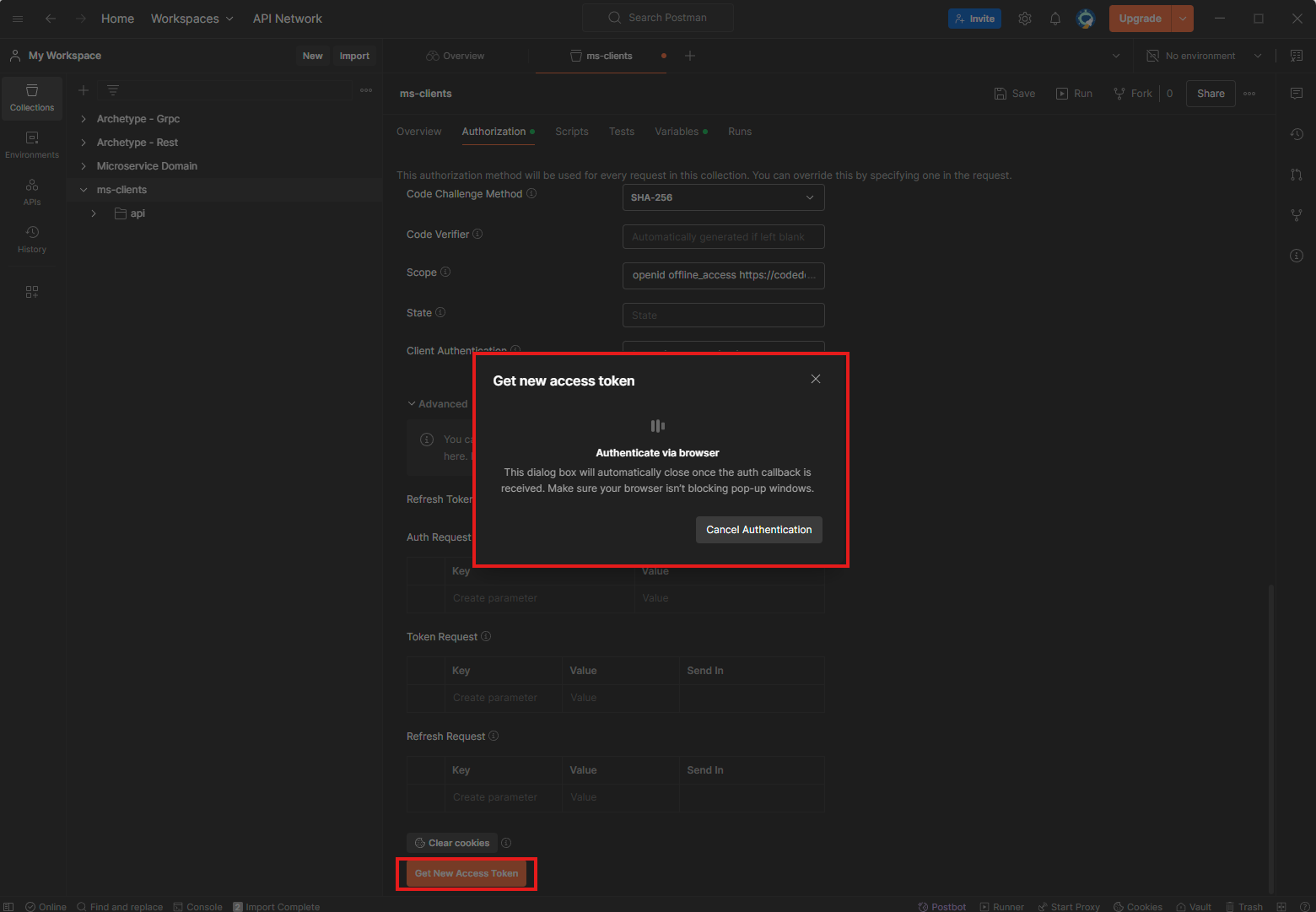Expand the api folder

tap(94, 213)
